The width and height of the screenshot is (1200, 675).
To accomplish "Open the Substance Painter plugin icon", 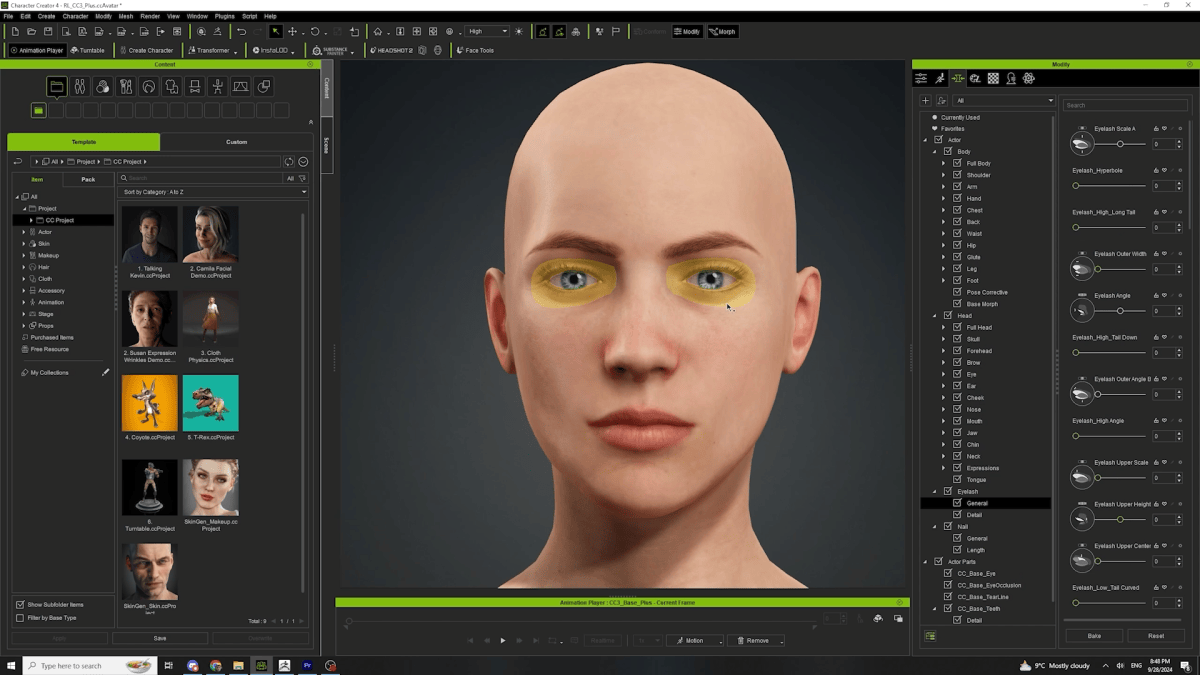I will click(x=330, y=50).
